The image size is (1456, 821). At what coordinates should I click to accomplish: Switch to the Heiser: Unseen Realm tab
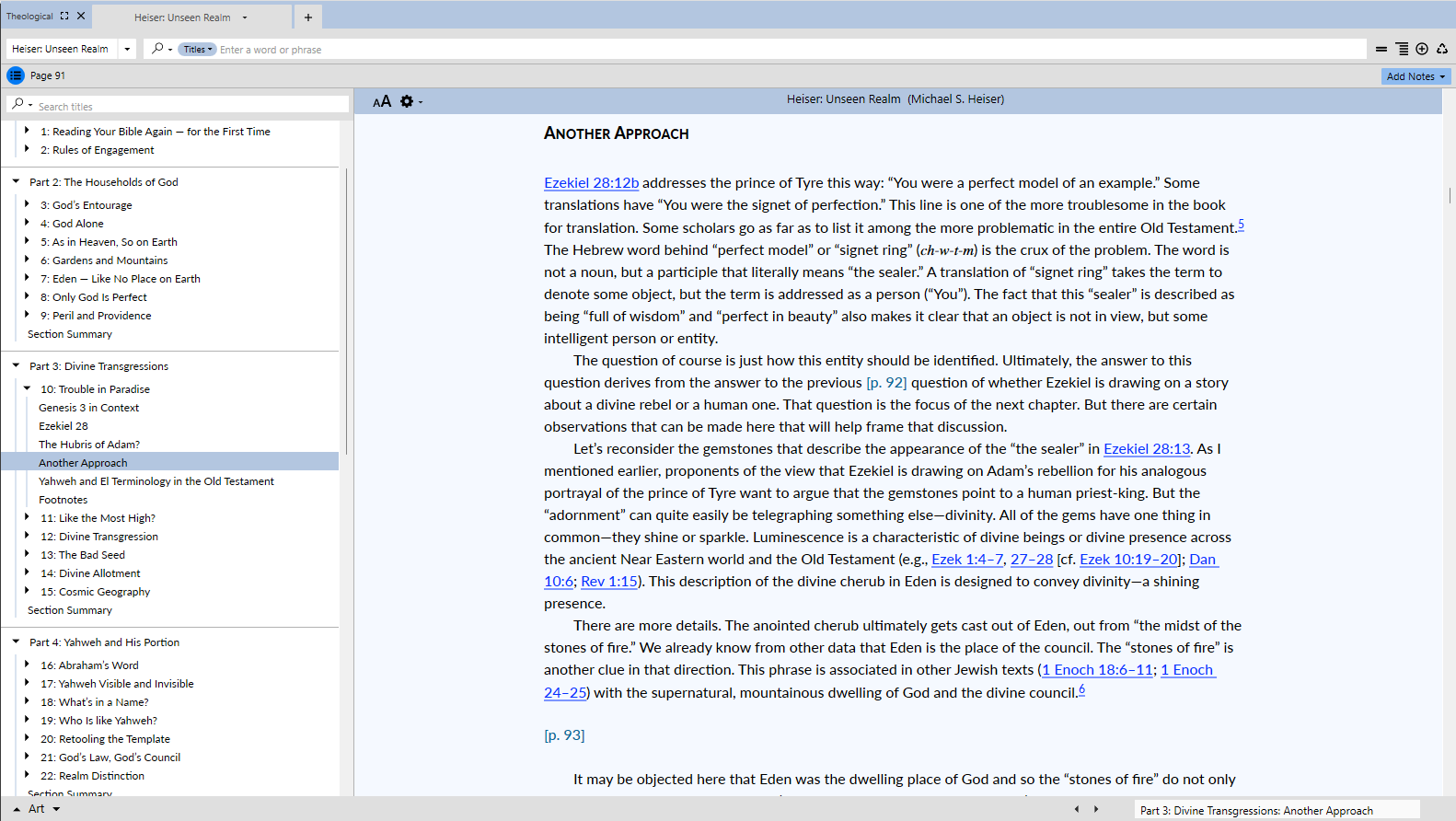tap(182, 17)
